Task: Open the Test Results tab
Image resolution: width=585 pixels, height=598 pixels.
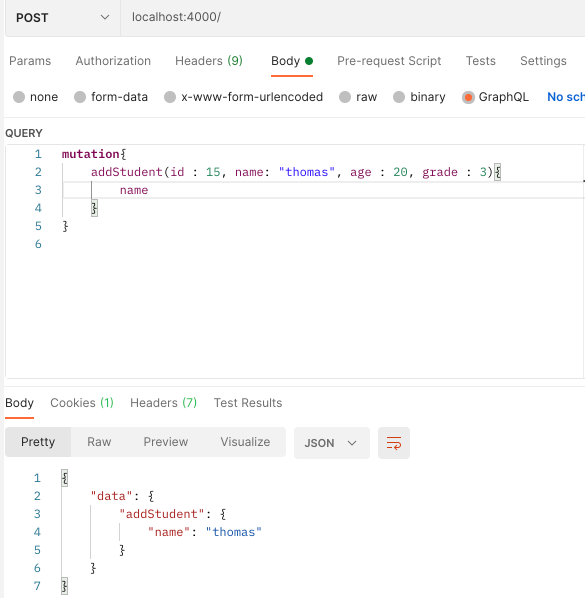Action: click(x=248, y=403)
